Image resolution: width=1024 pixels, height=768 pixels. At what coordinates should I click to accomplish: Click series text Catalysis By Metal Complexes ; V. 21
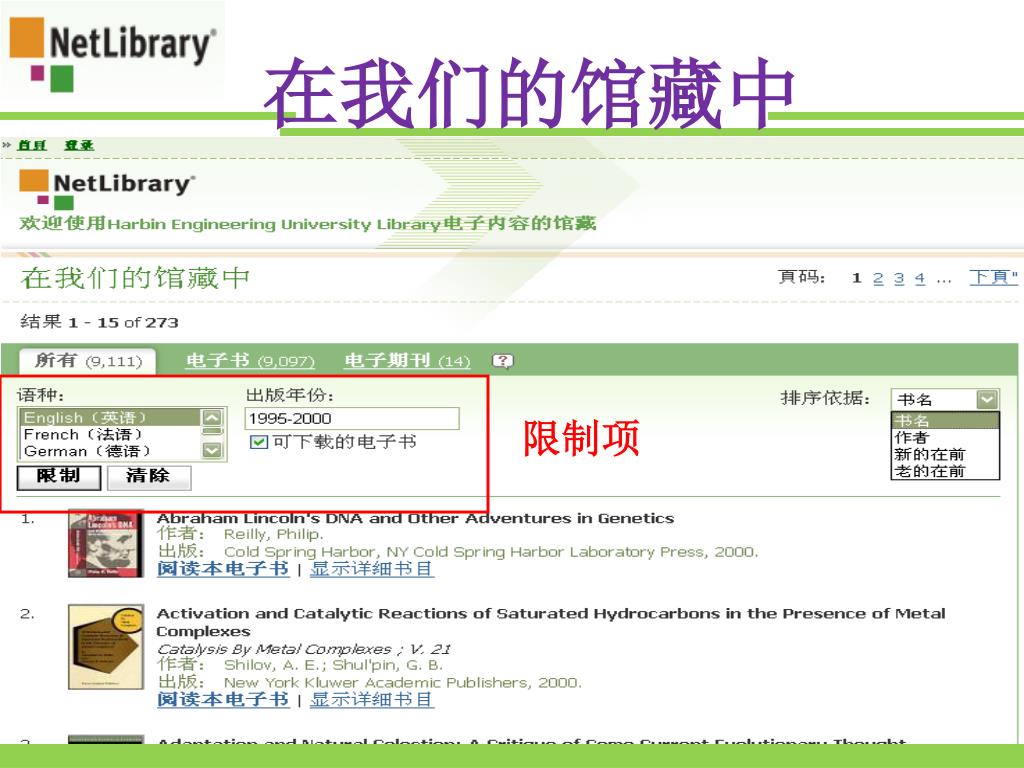coord(304,649)
